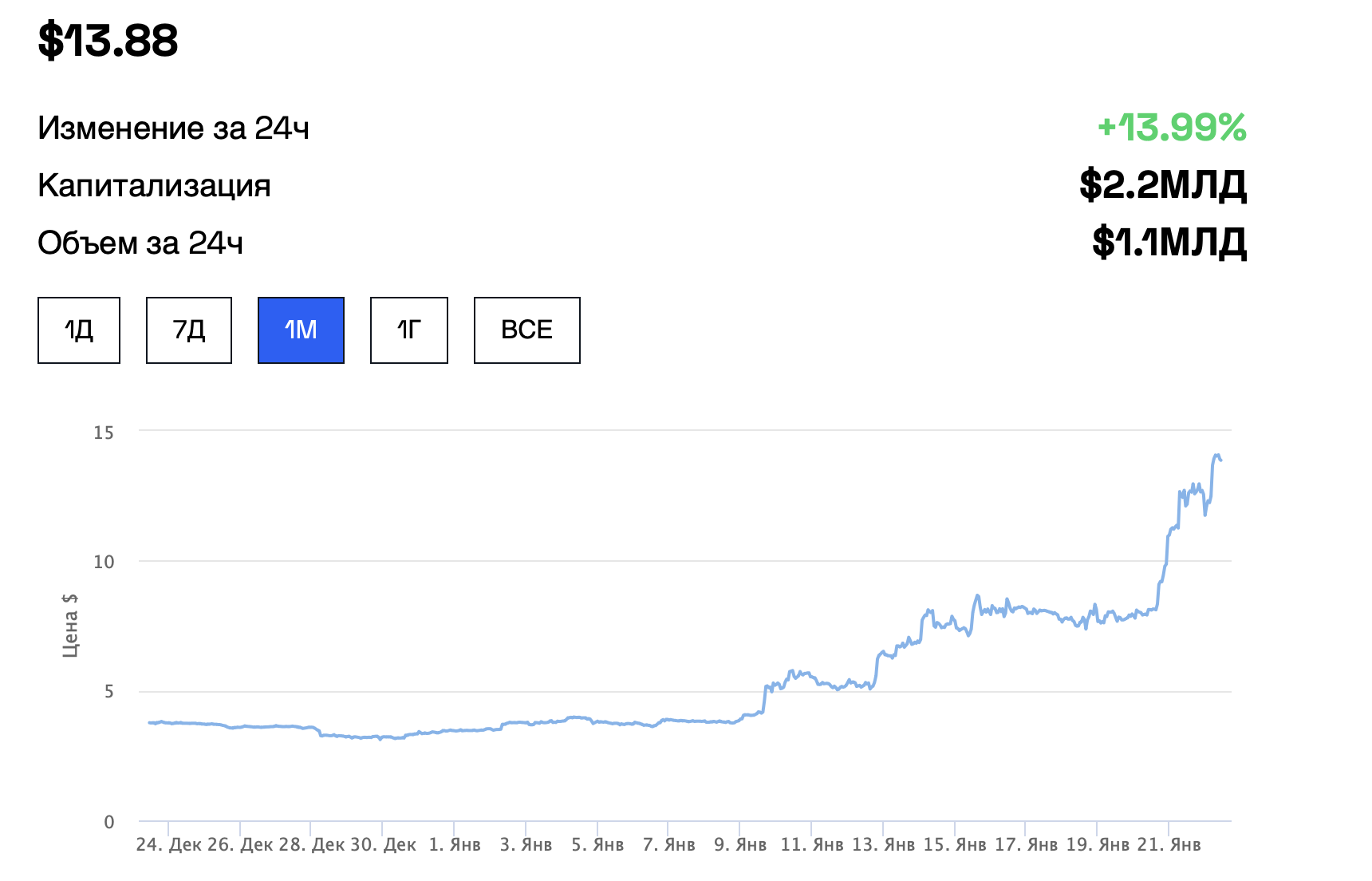The width and height of the screenshot is (1372, 881).
Task: Click the Изменение за 24ч label
Action: (173, 128)
